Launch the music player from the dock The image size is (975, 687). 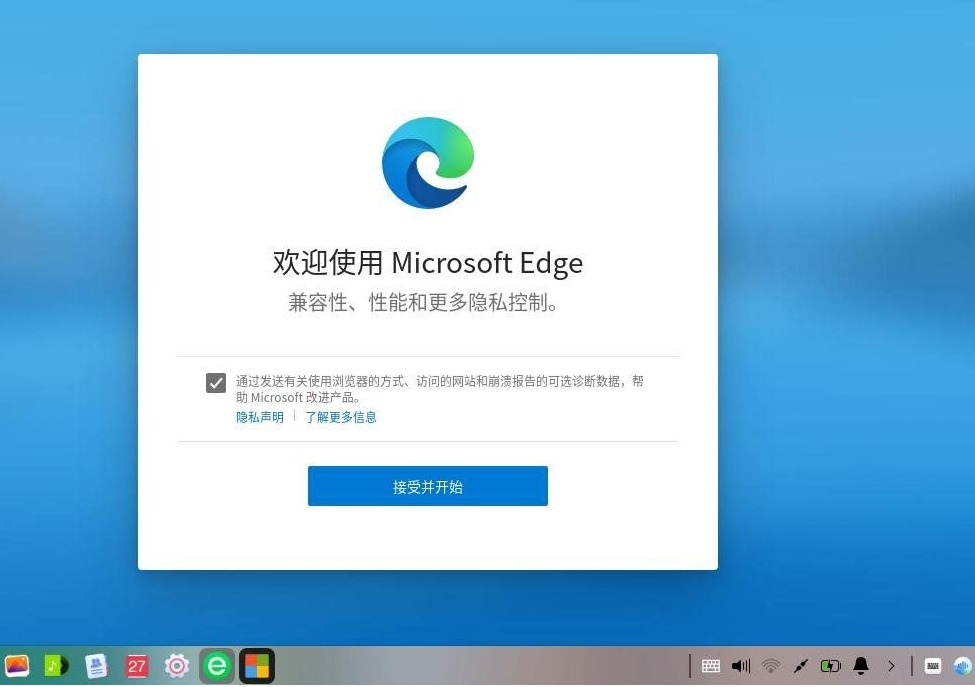coord(57,666)
